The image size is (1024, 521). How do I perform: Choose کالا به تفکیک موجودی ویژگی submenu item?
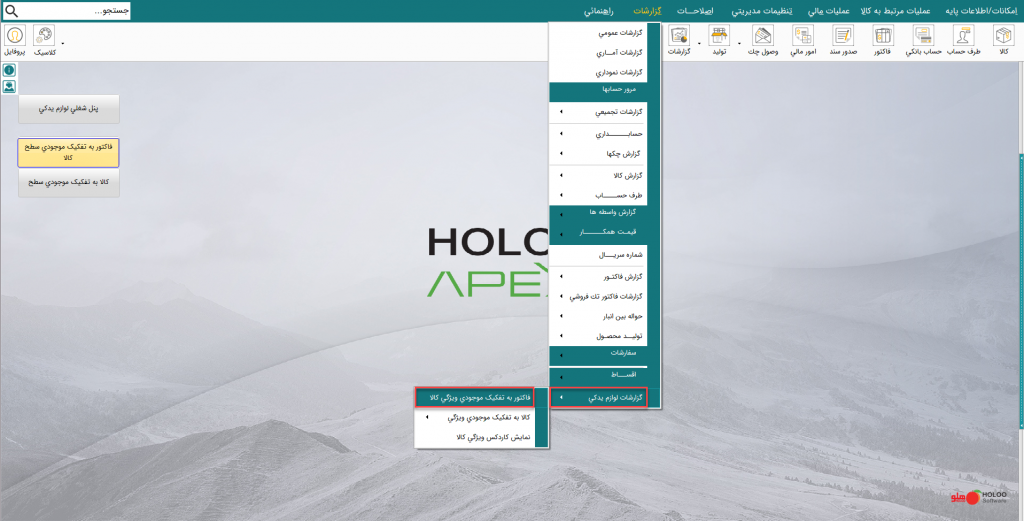tap(475, 417)
